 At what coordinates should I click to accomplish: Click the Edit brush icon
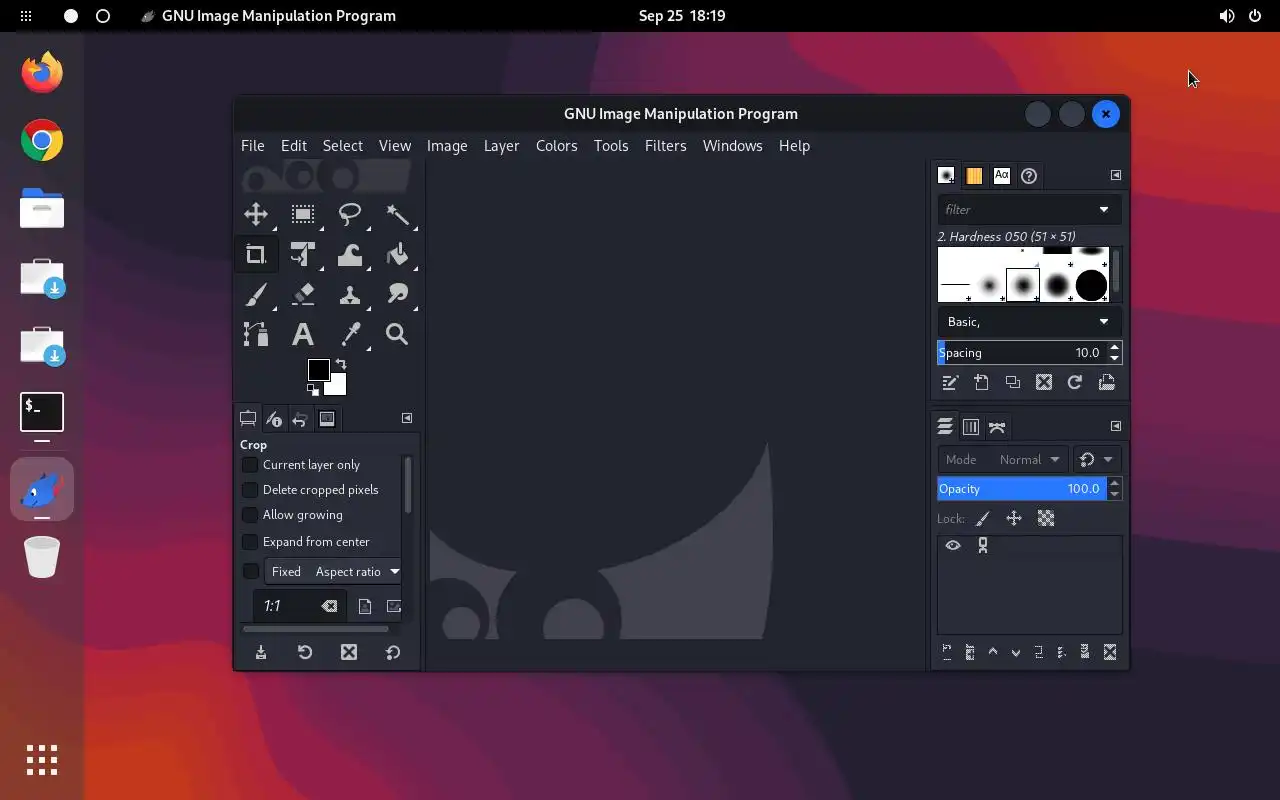[950, 383]
